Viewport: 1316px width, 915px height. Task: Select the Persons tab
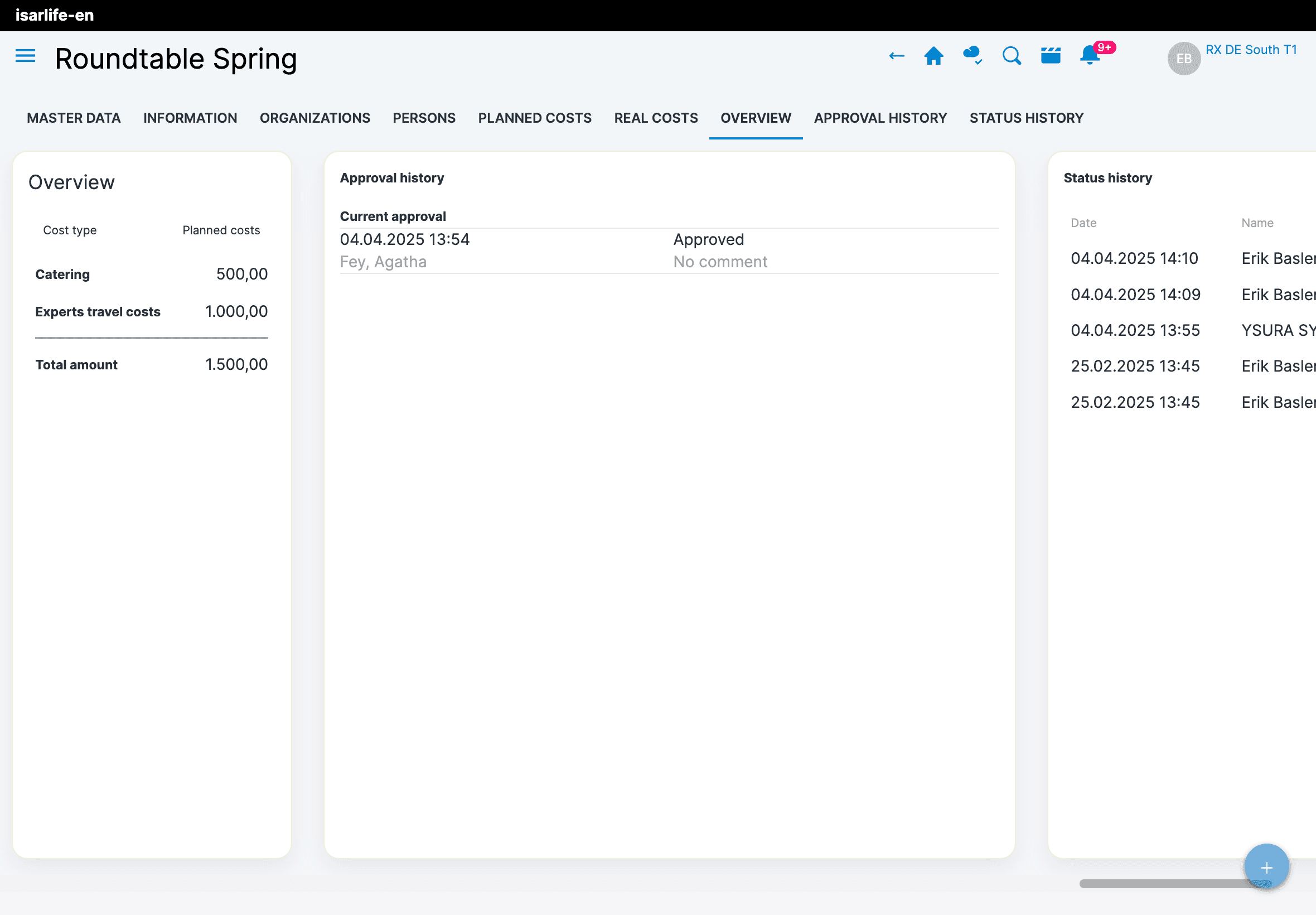[x=424, y=118]
